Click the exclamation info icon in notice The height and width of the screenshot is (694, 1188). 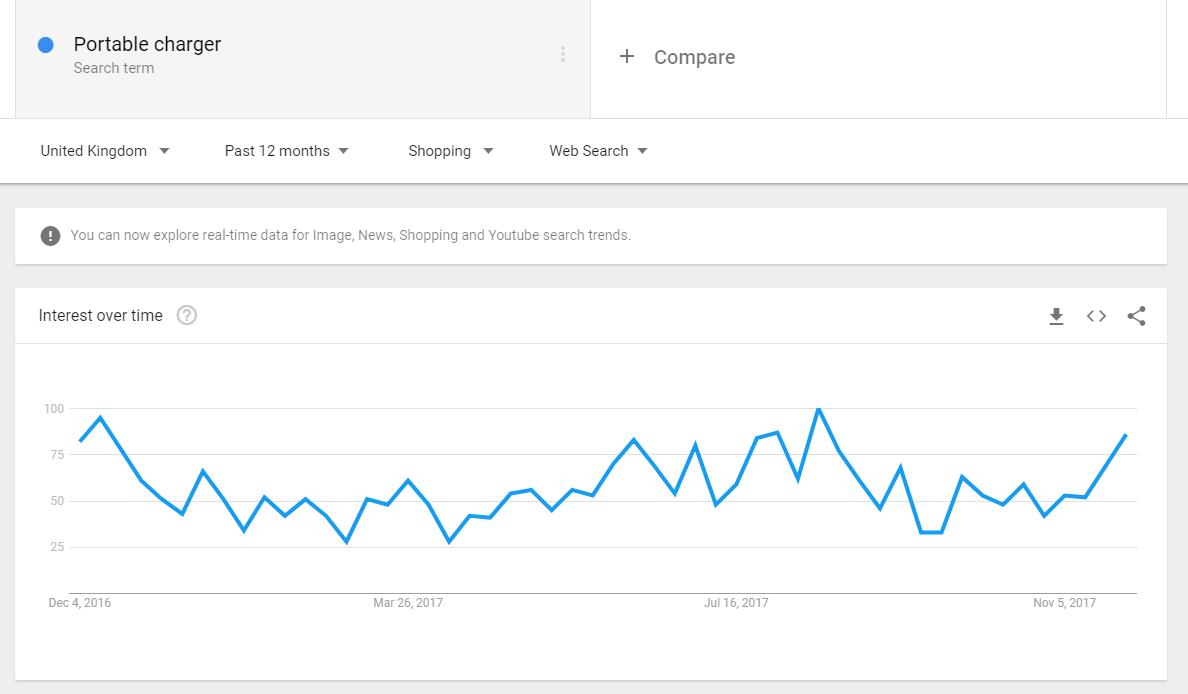pyautogui.click(x=50, y=236)
